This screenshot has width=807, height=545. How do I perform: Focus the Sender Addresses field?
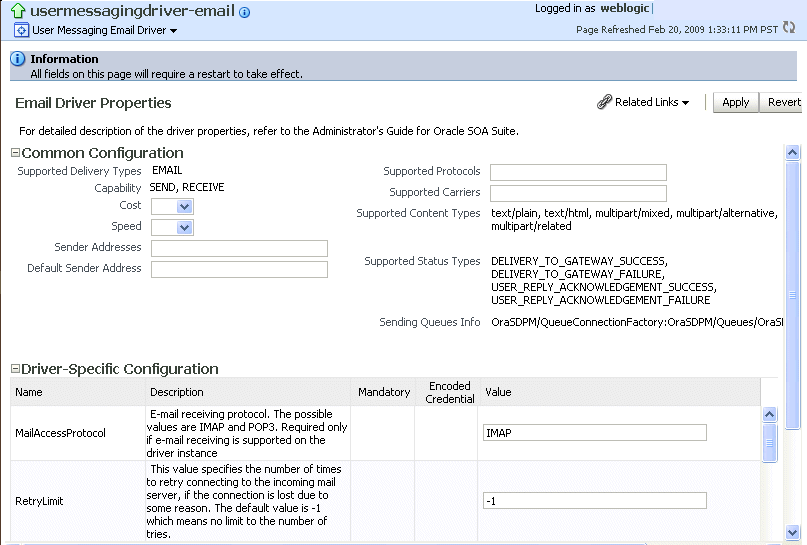coord(239,248)
